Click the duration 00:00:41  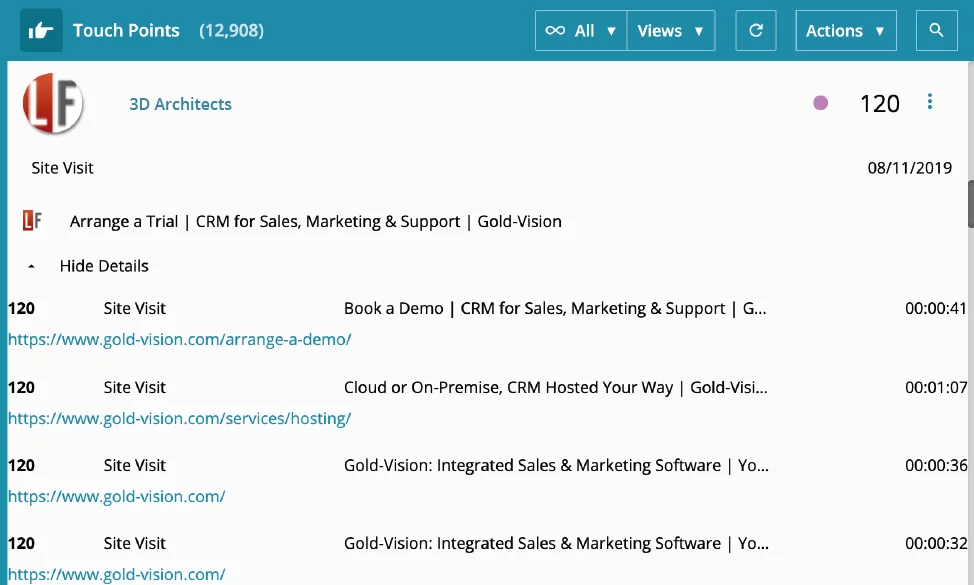point(935,309)
